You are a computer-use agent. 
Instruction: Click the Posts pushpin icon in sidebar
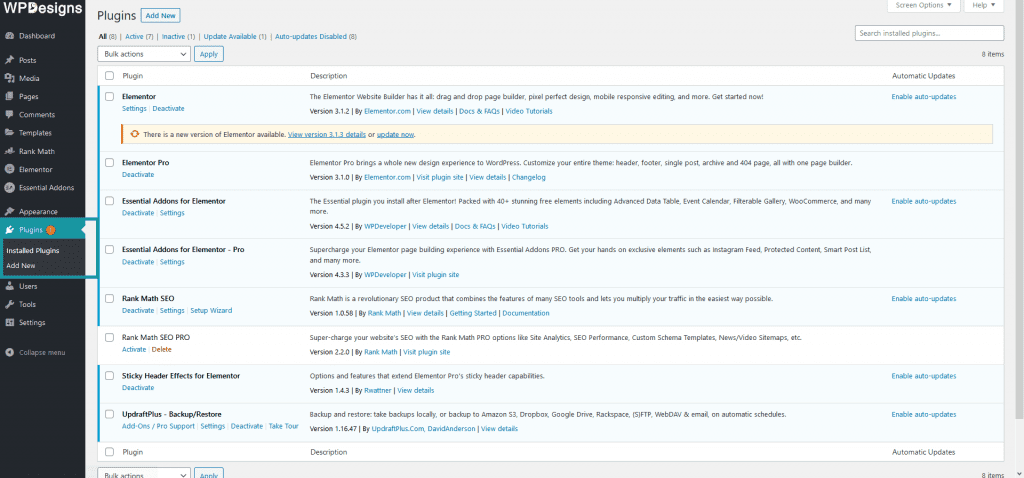(9, 60)
